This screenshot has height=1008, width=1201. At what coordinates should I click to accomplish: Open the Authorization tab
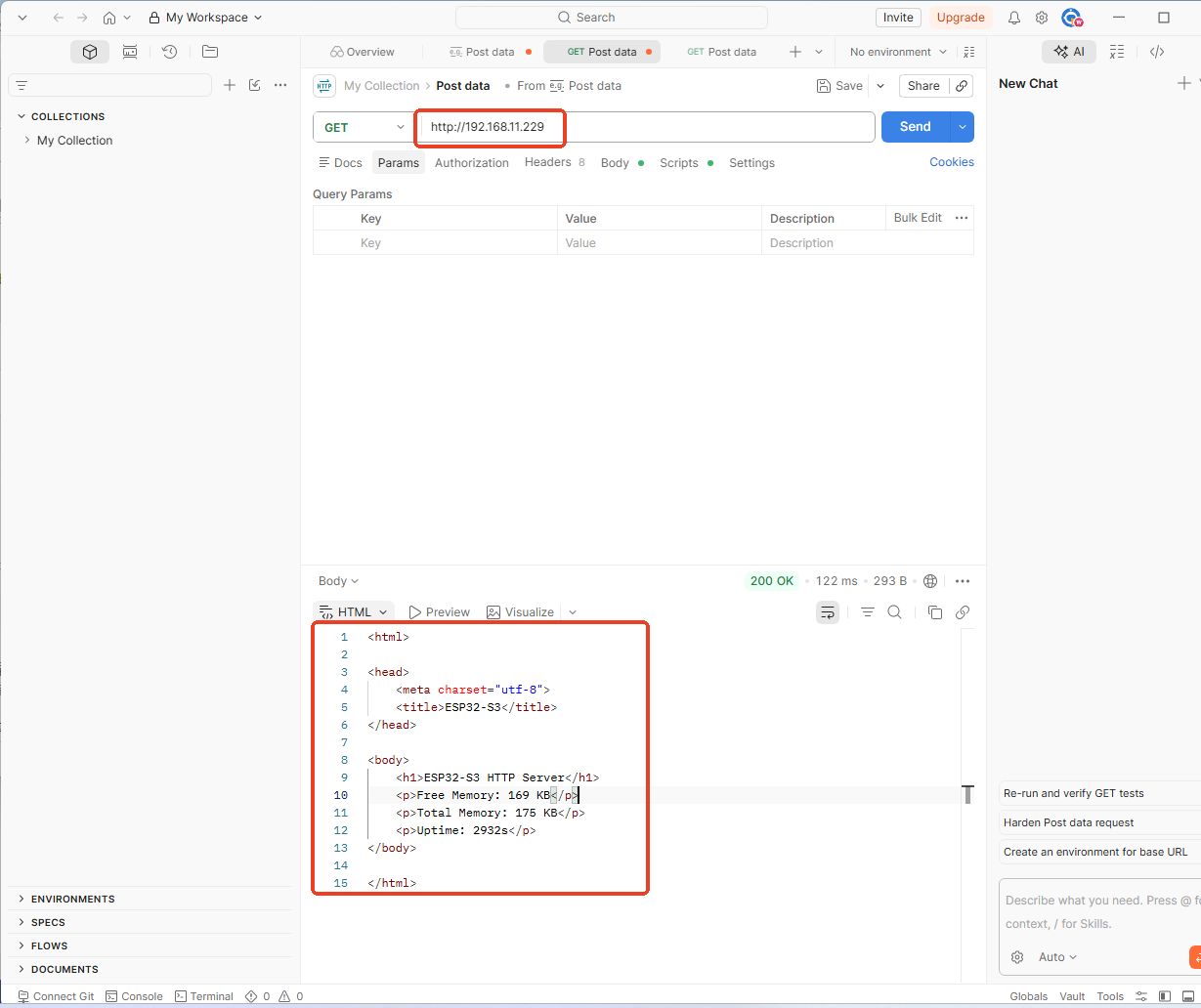click(x=472, y=163)
